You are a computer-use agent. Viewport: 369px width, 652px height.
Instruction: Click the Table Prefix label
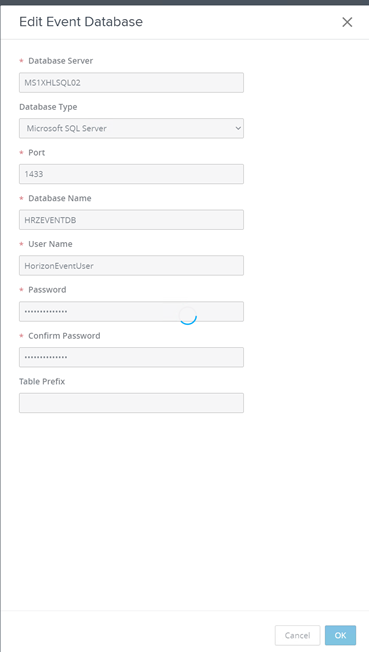coord(42,381)
